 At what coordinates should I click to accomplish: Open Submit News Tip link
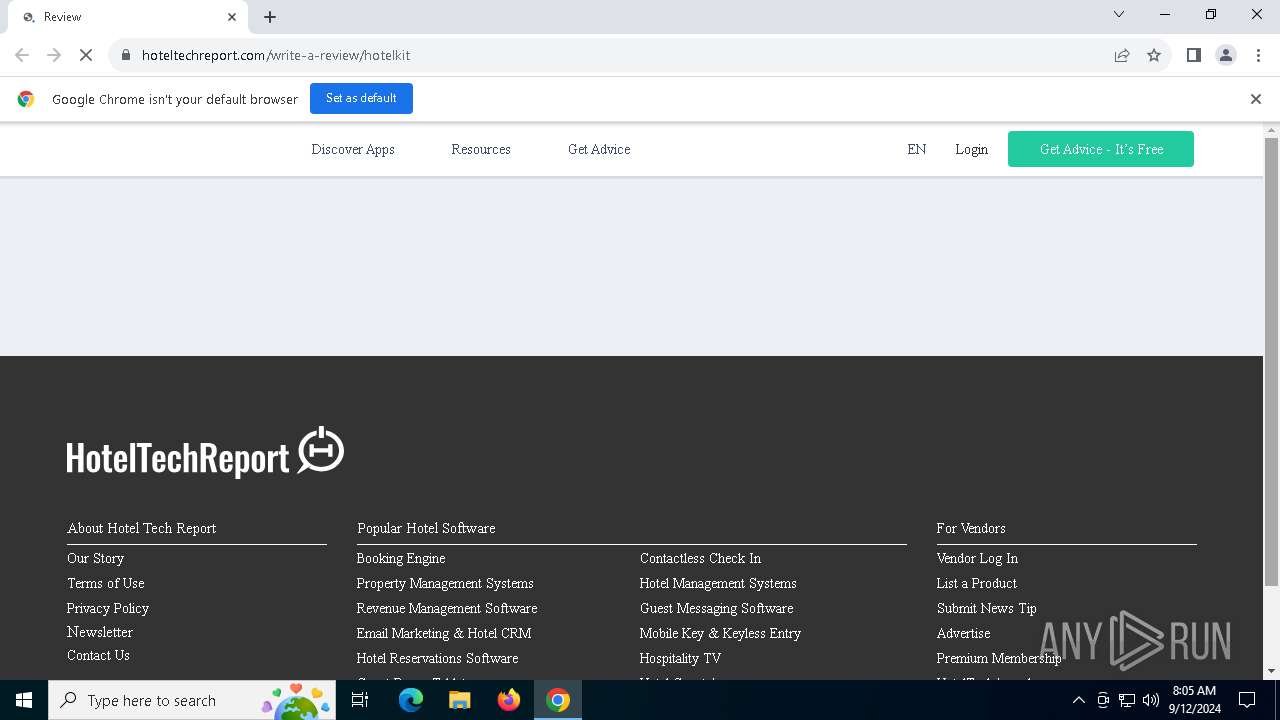point(986,608)
